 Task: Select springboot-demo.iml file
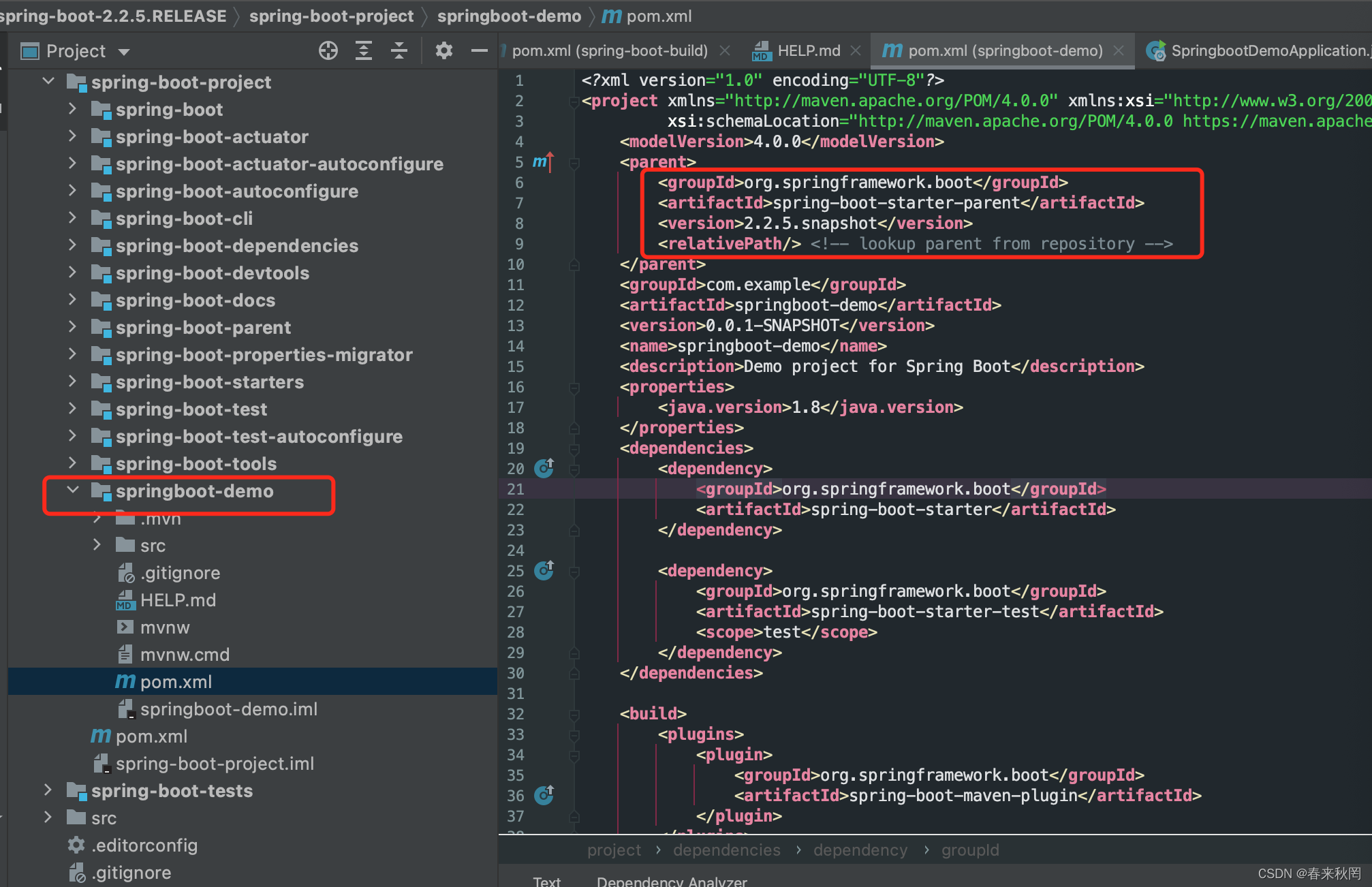229,709
